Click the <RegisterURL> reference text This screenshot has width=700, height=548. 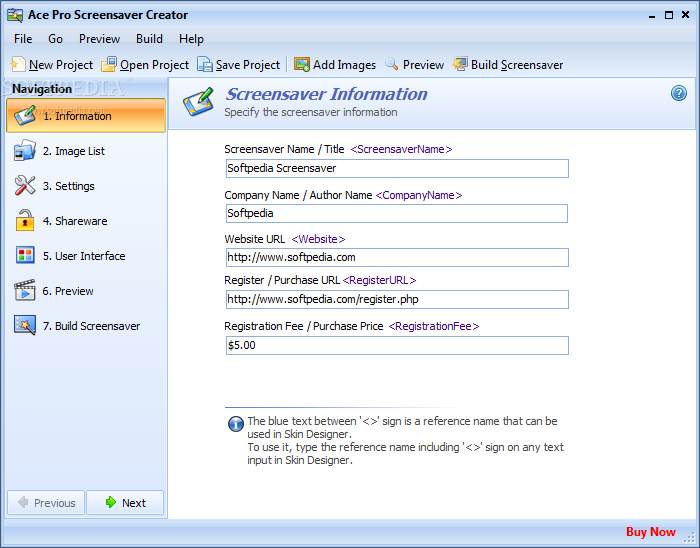tap(379, 280)
